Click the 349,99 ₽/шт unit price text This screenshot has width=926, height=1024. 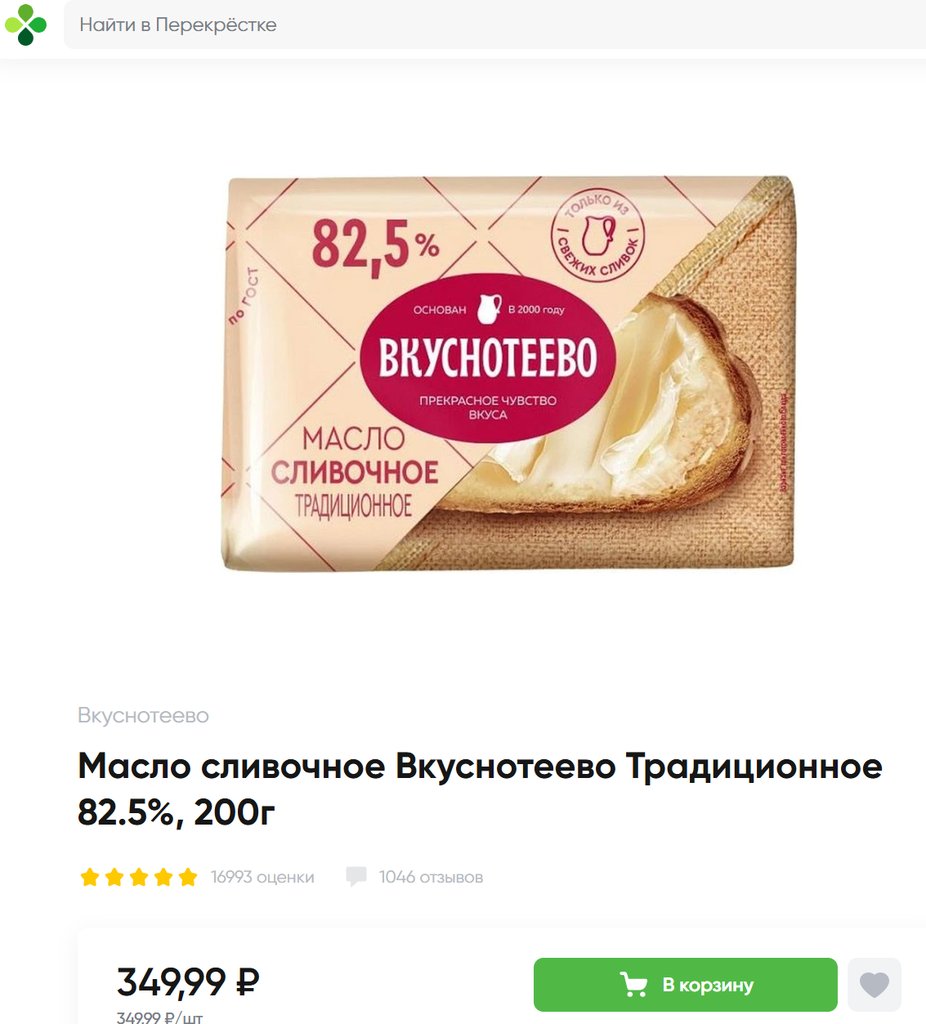click(x=159, y=1017)
